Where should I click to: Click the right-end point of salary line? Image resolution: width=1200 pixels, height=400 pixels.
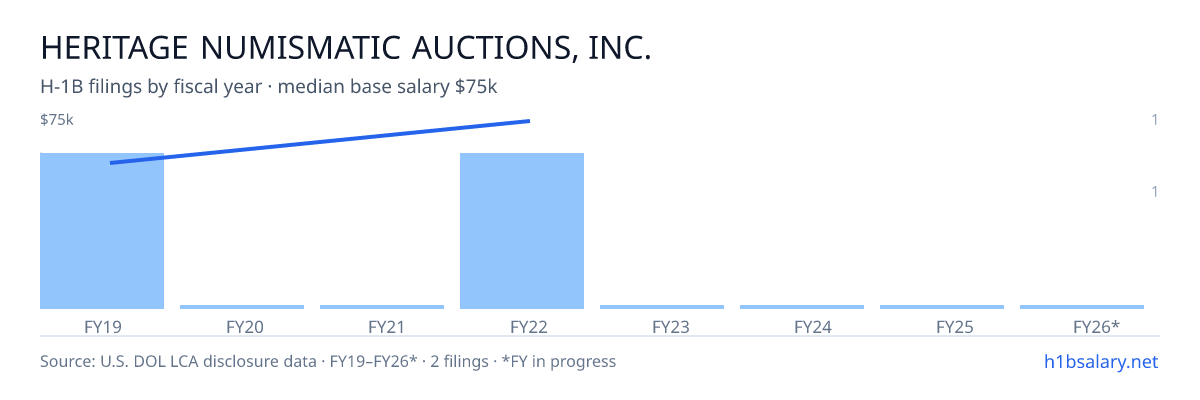(528, 121)
